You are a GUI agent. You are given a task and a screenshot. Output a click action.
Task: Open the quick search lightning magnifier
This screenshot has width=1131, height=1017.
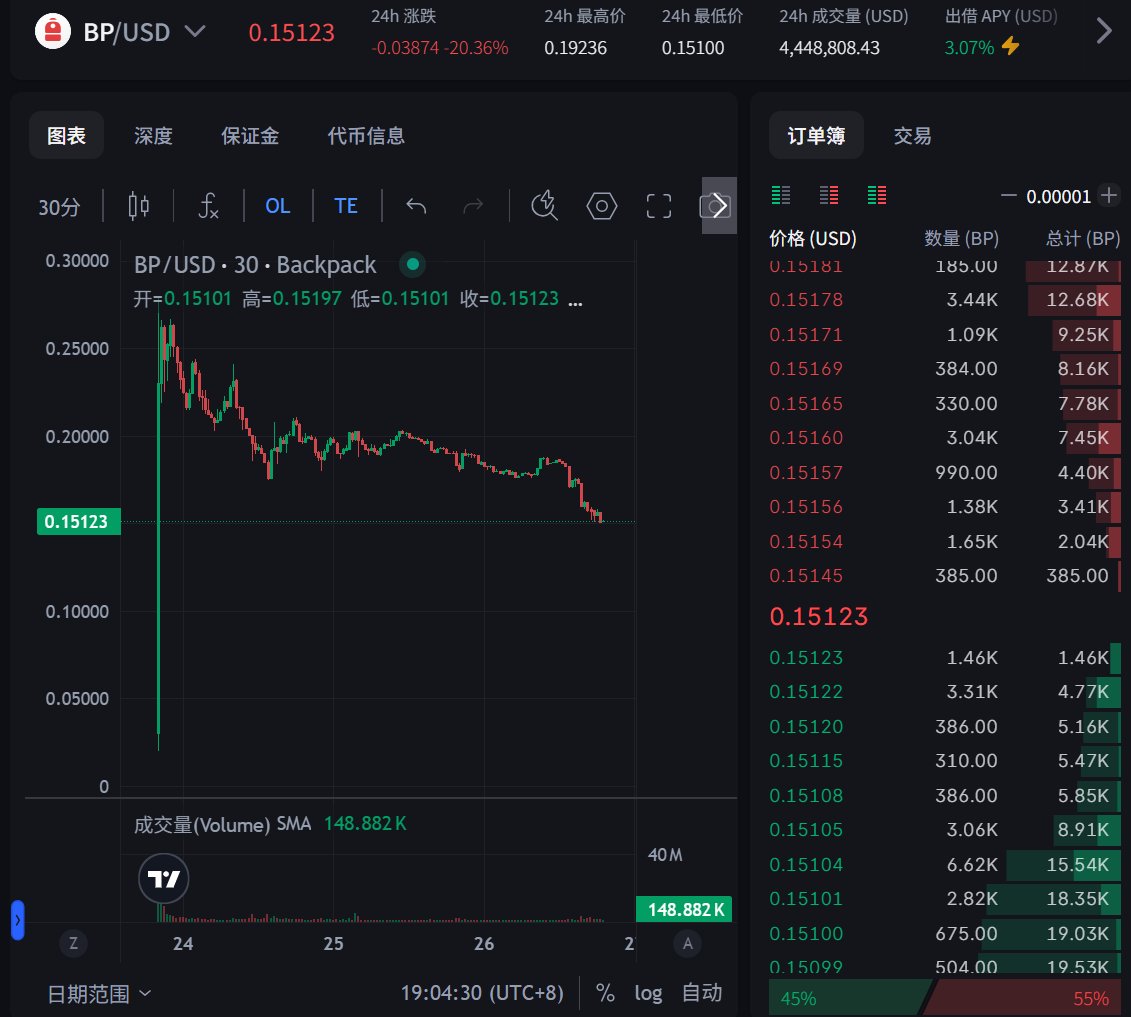point(545,206)
